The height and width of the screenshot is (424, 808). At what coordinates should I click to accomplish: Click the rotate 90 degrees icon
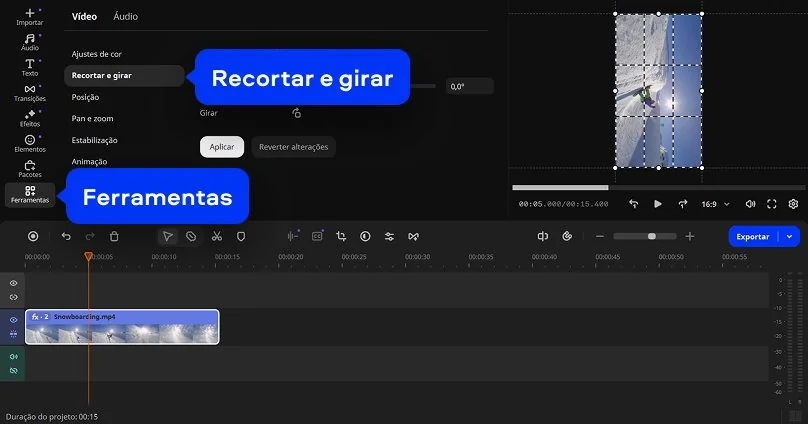click(x=296, y=113)
